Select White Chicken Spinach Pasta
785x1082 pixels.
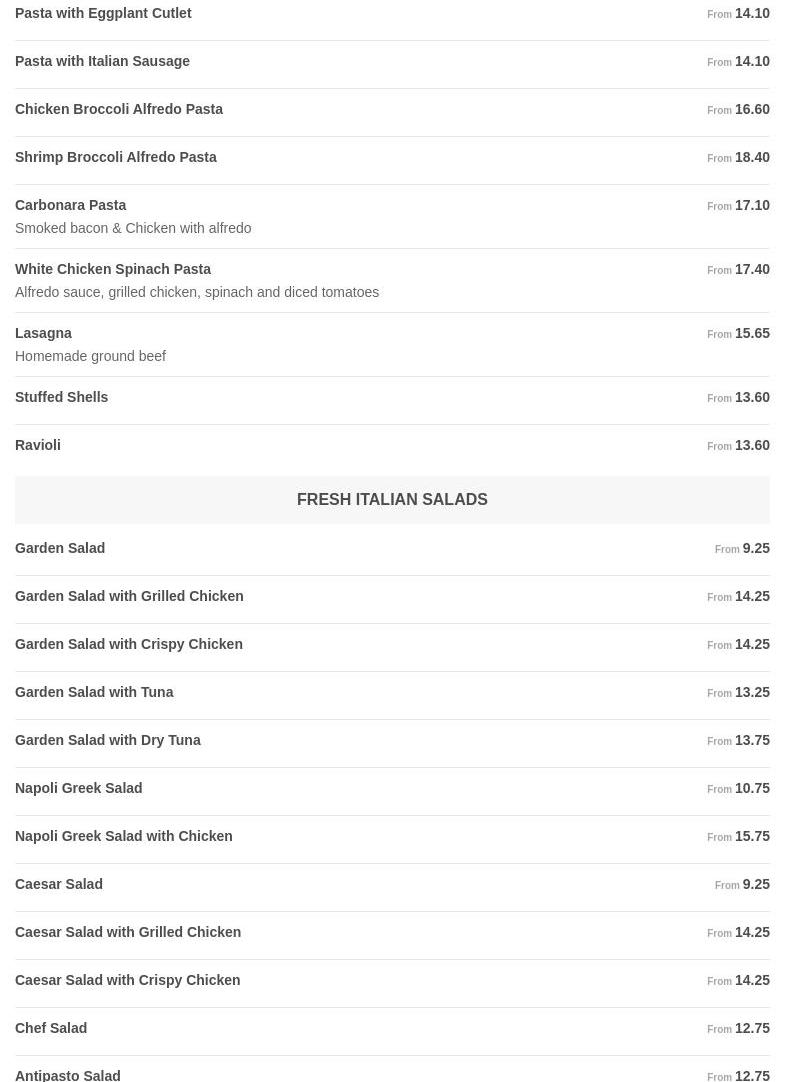pos(113,270)
